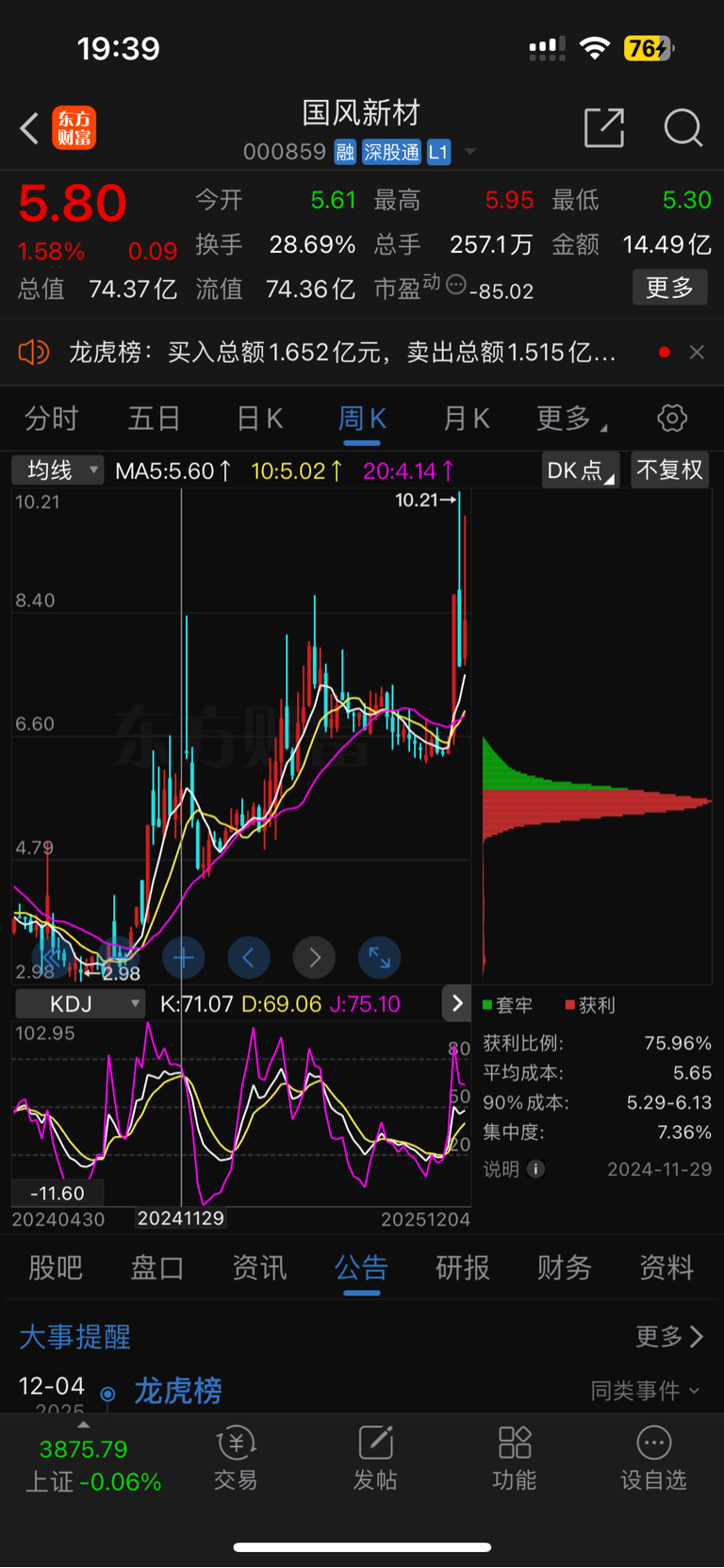The width and height of the screenshot is (724, 1568).
Task: Tap the share icon in header
Action: (x=604, y=128)
